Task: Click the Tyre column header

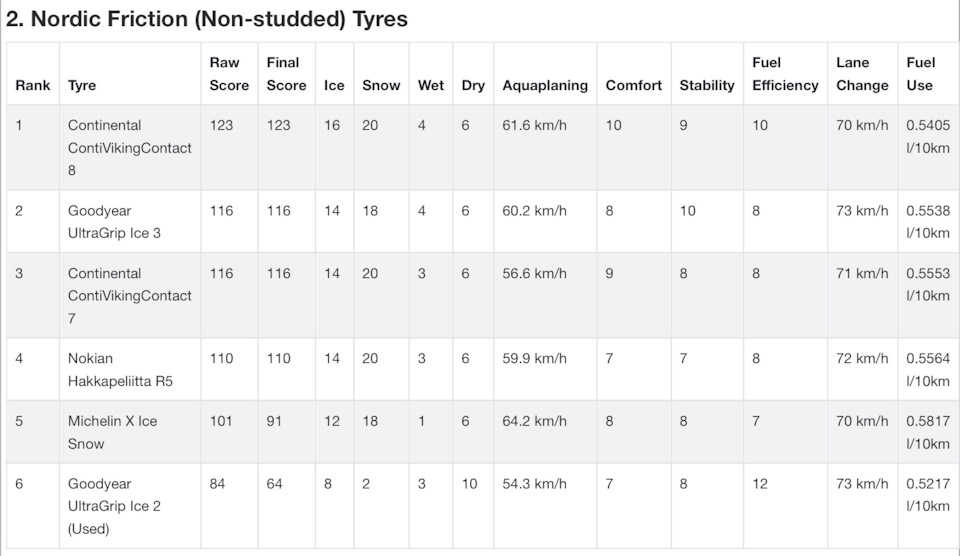Action: click(x=82, y=85)
